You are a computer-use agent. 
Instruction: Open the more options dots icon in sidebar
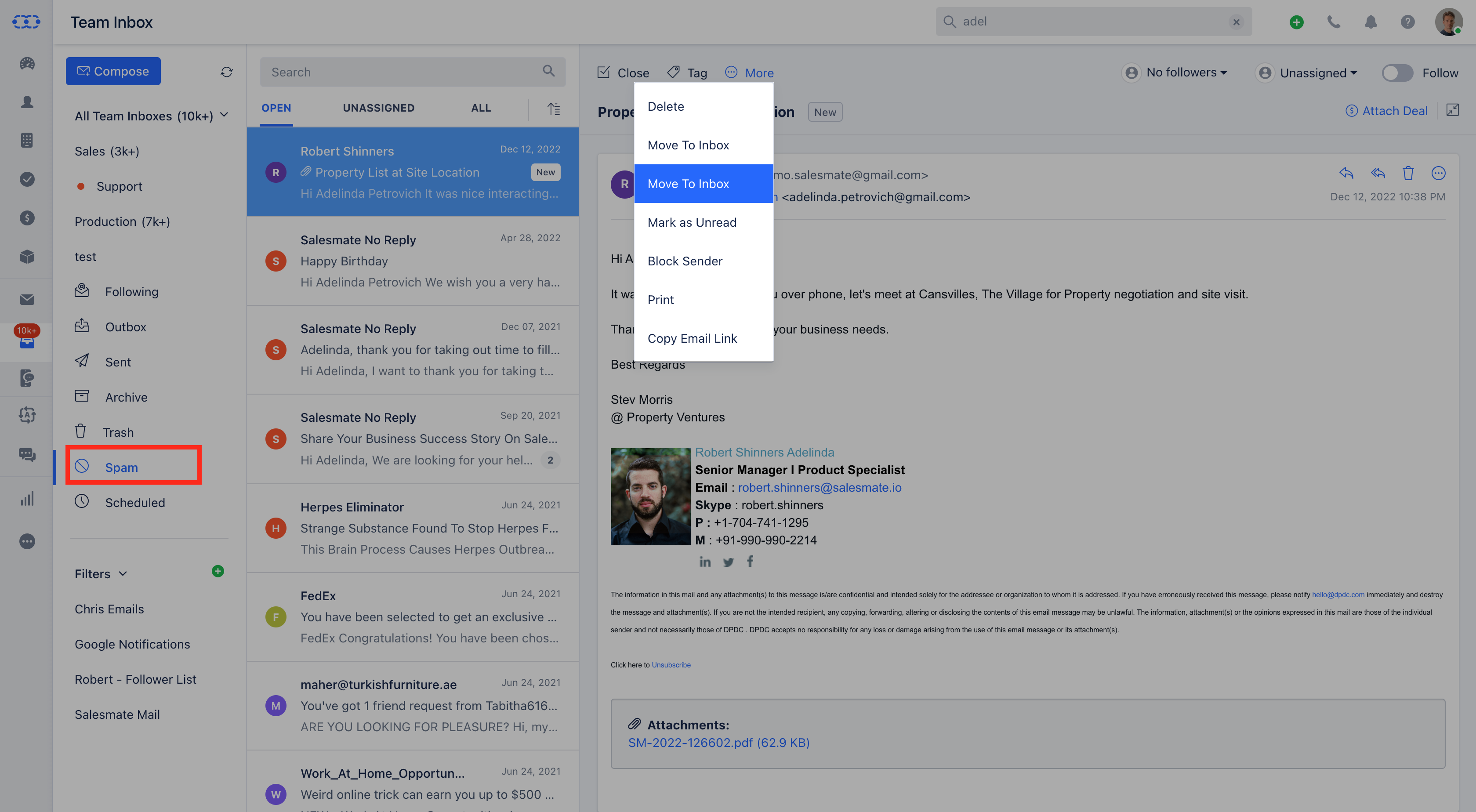[x=27, y=541]
